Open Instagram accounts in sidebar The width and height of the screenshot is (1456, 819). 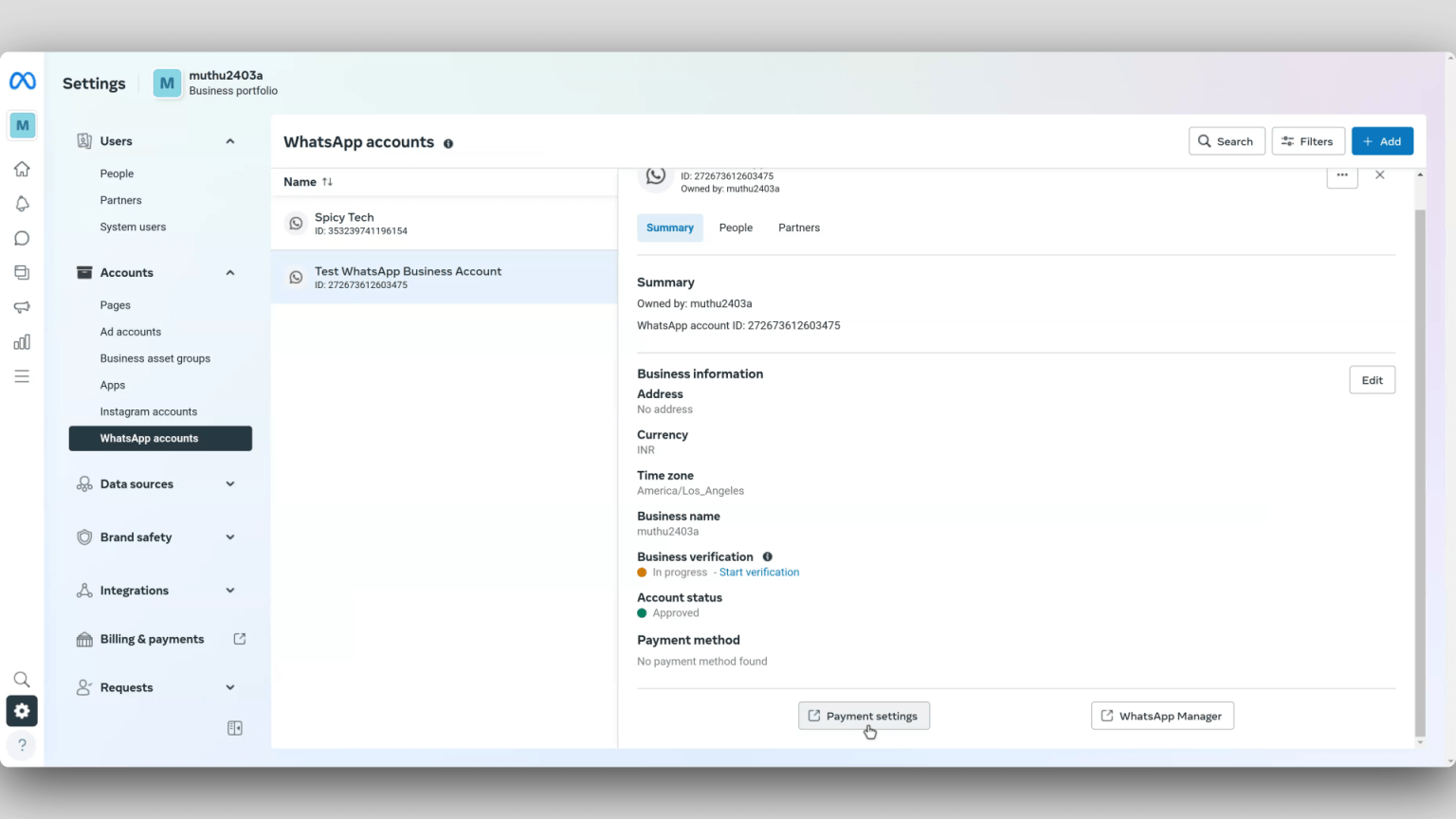149,411
